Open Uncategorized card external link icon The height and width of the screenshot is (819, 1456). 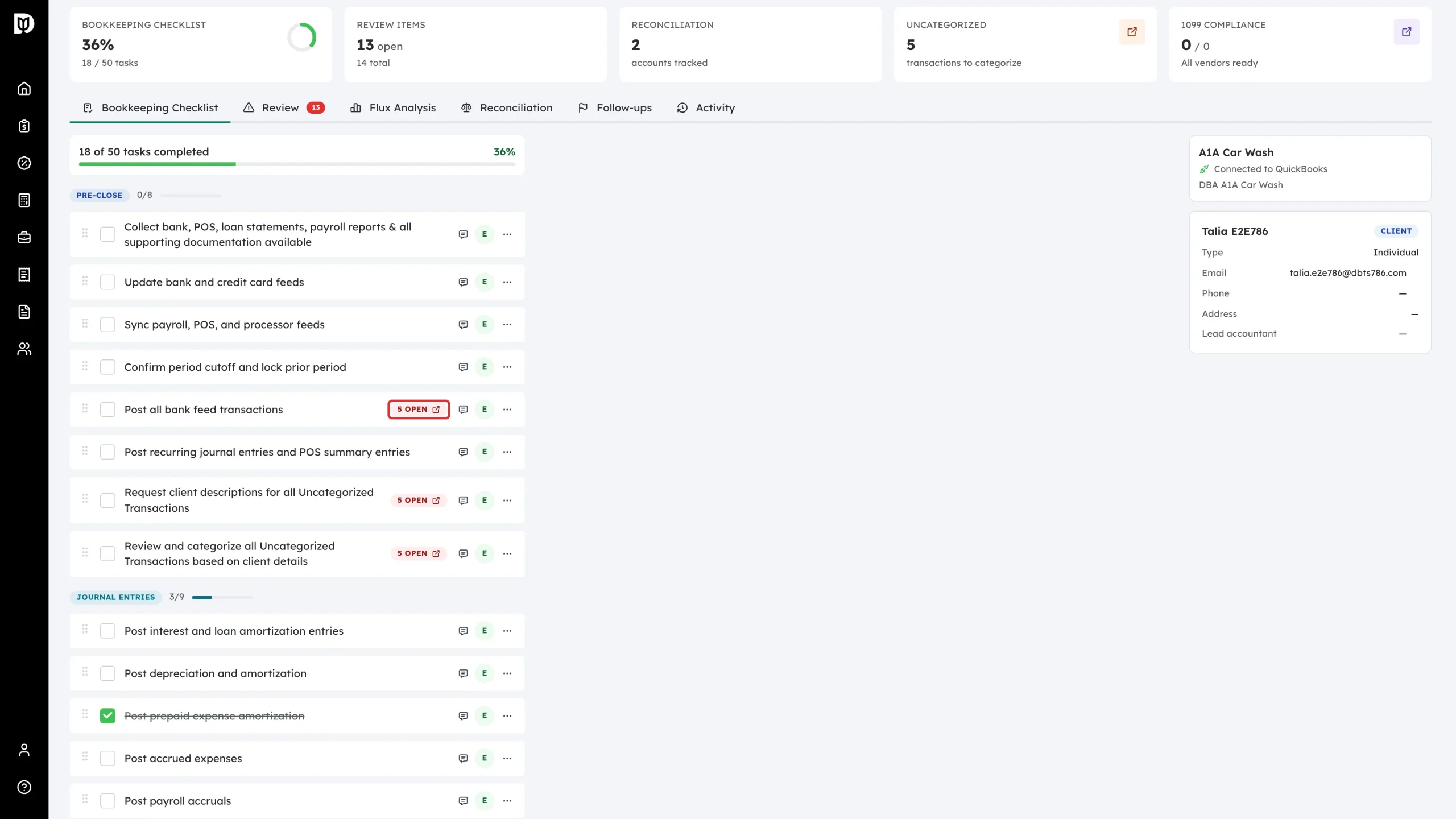1132,32
